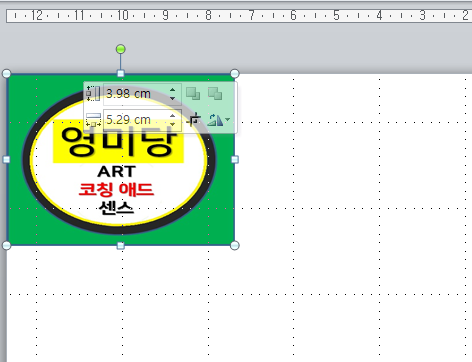Click the Send to Back icon

coord(215,94)
